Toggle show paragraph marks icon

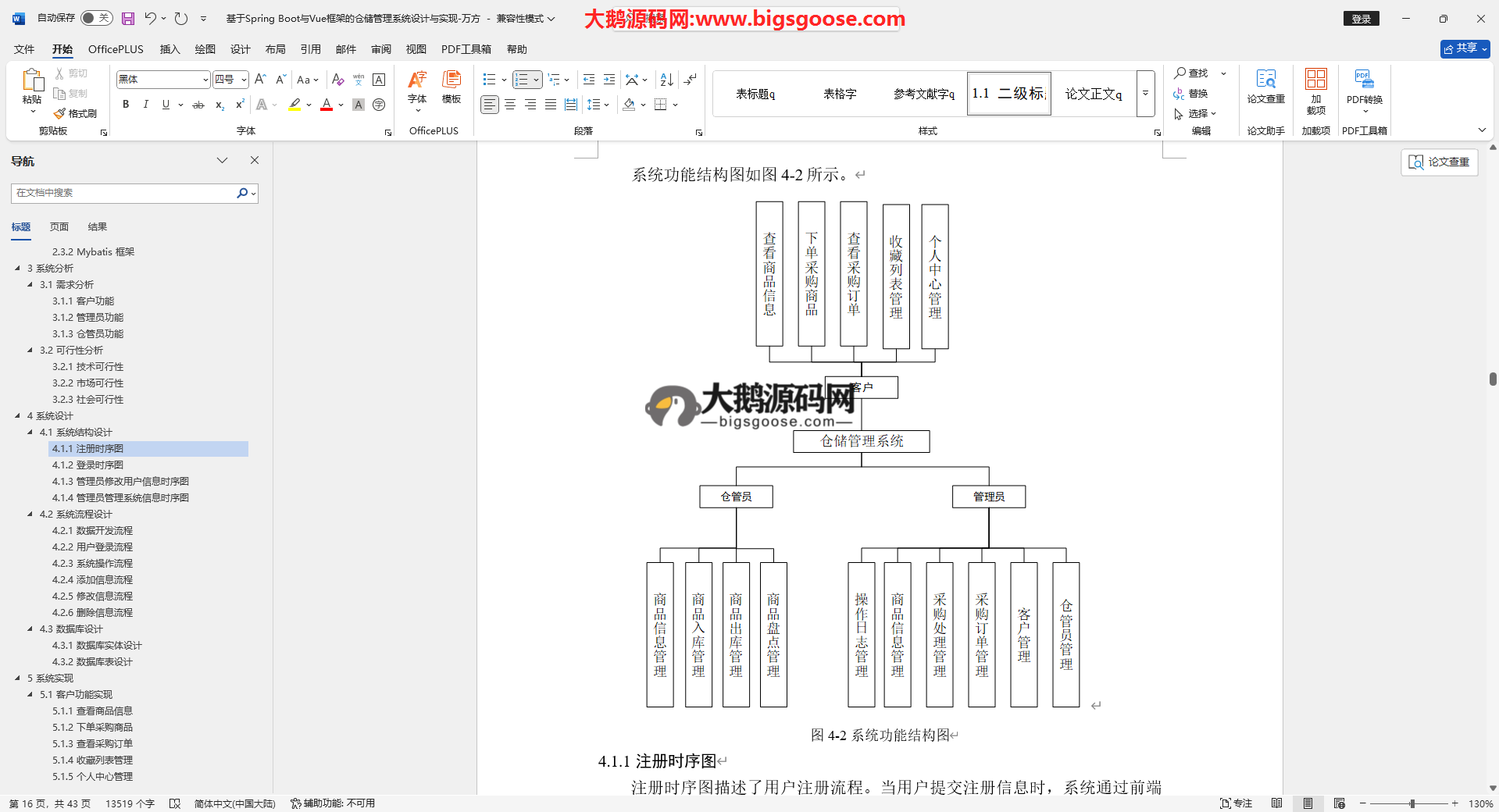(690, 80)
